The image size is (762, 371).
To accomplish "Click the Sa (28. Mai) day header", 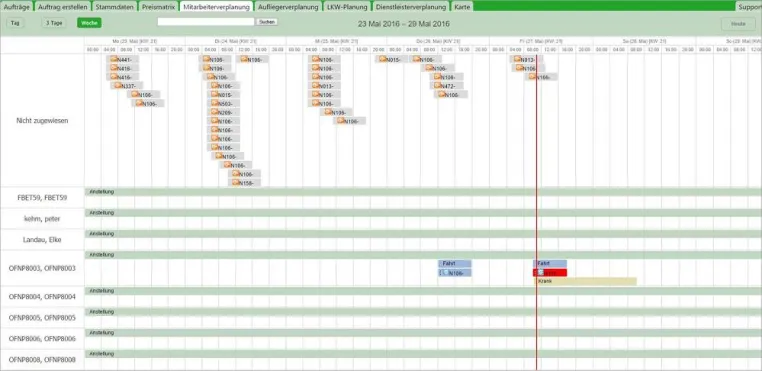I will [x=643, y=41].
